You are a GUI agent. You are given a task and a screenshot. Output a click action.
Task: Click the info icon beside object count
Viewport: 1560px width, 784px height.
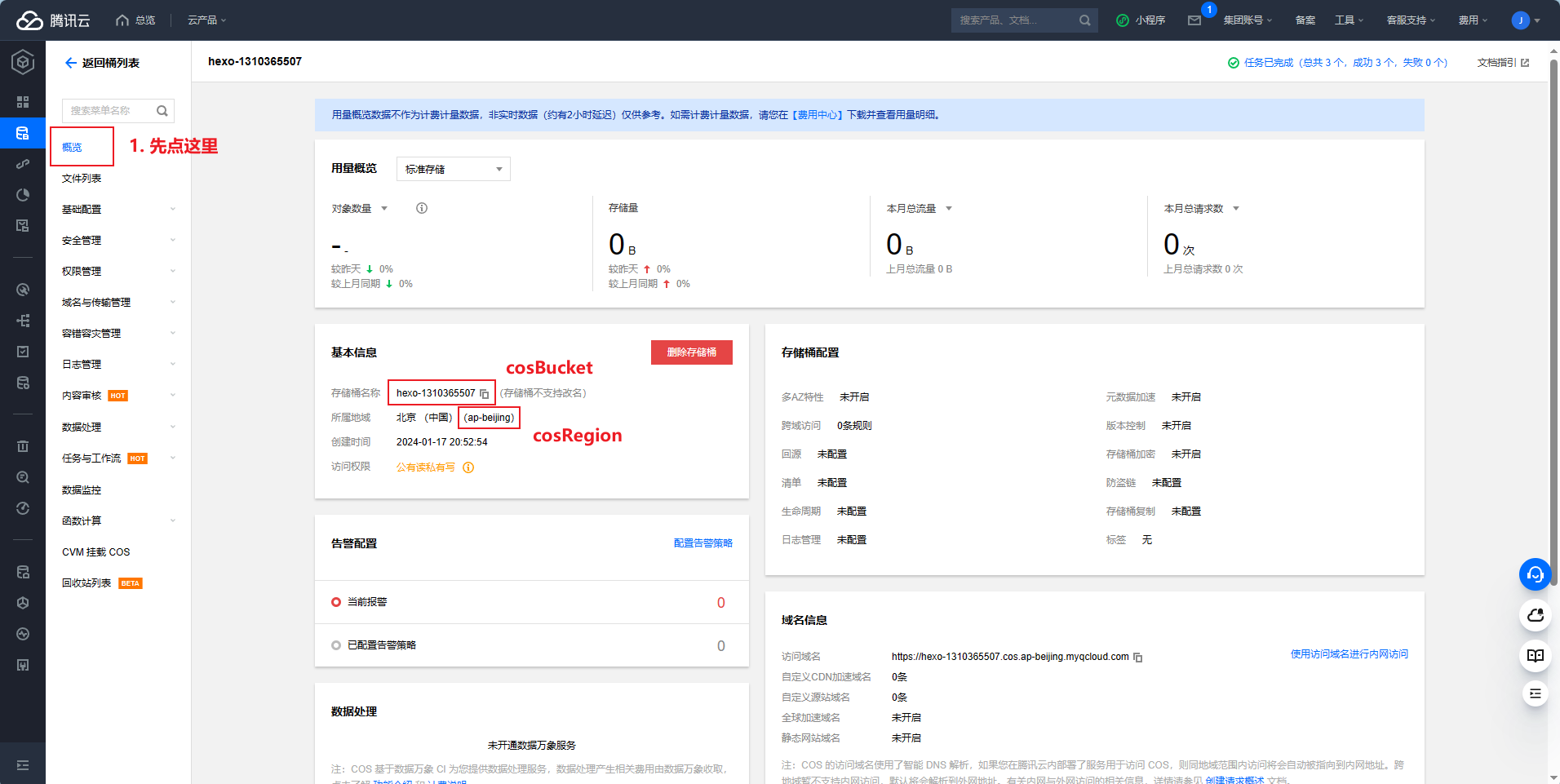coord(422,208)
